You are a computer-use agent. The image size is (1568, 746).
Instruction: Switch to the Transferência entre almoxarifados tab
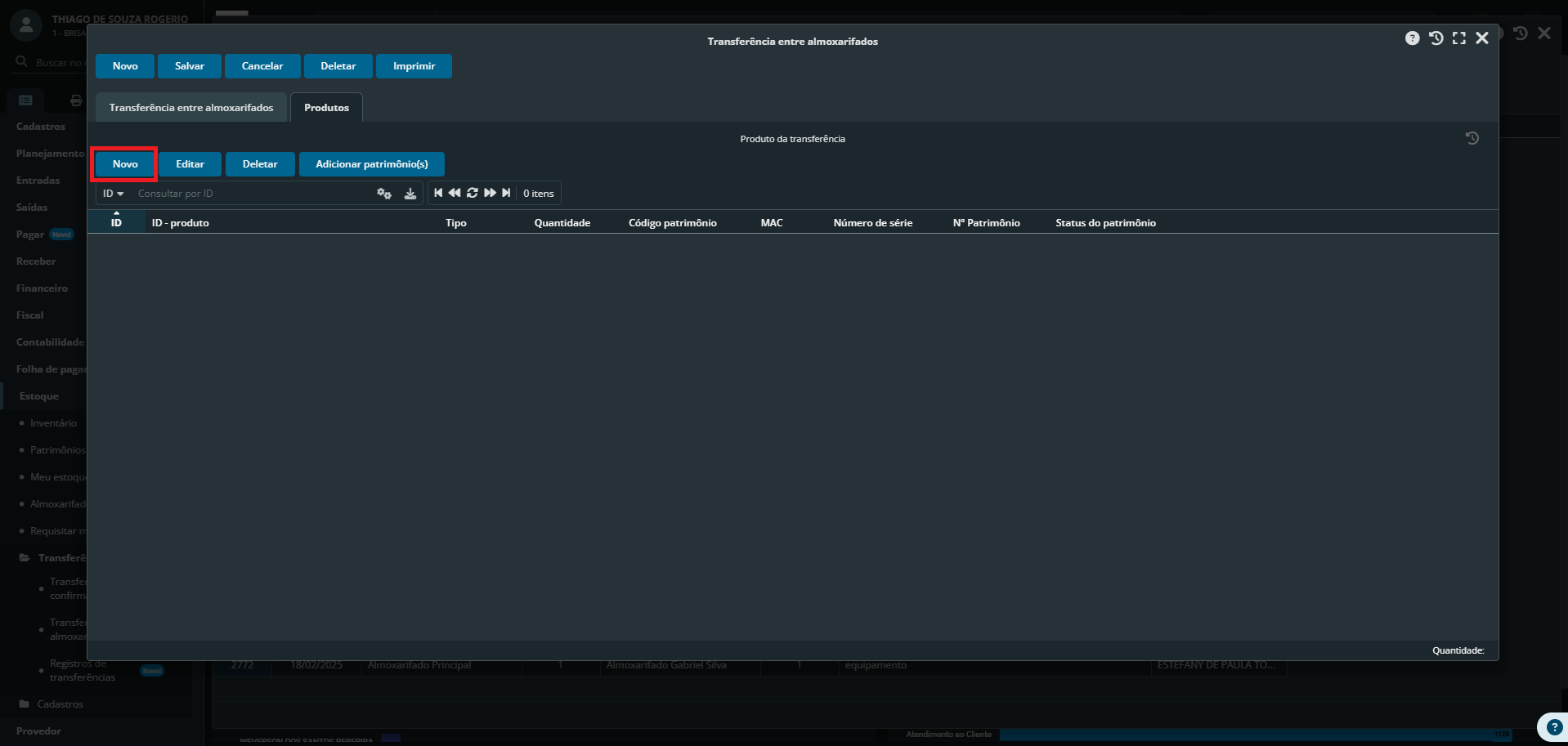click(191, 108)
